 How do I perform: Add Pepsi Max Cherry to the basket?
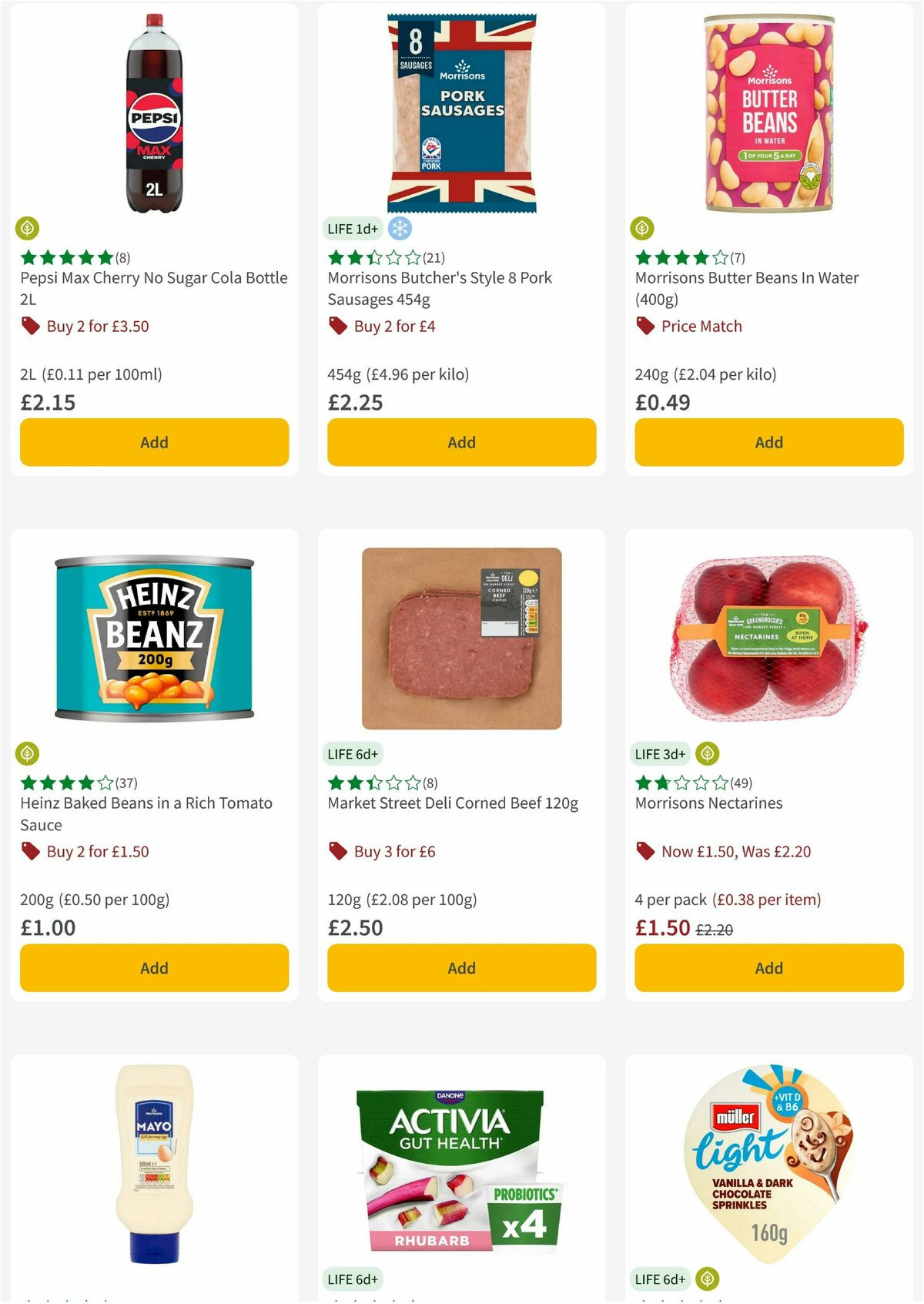pos(153,442)
